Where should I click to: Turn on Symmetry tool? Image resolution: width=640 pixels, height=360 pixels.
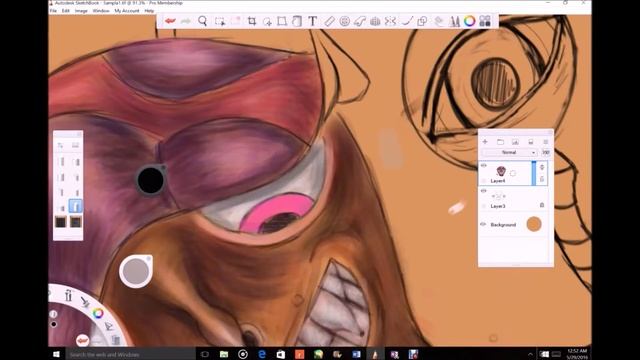(391, 21)
